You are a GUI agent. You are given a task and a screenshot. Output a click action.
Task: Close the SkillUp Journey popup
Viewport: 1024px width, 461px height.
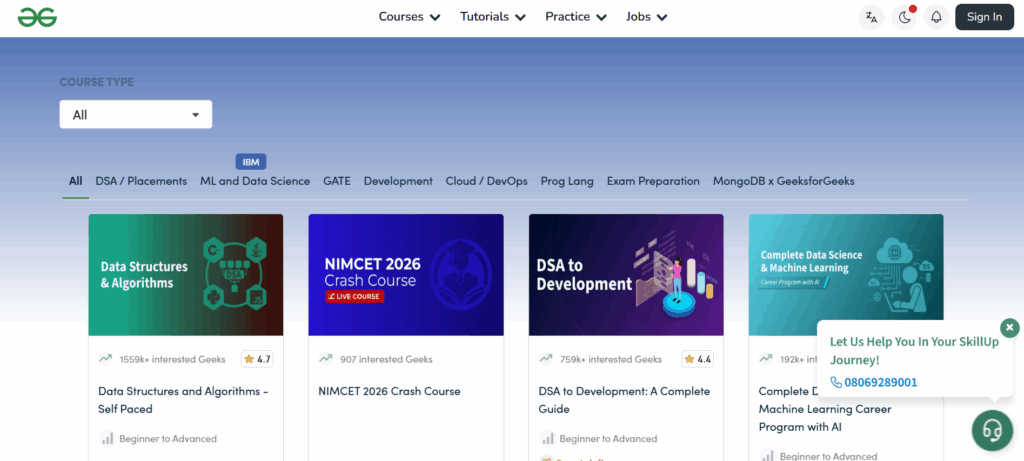[x=1010, y=327]
